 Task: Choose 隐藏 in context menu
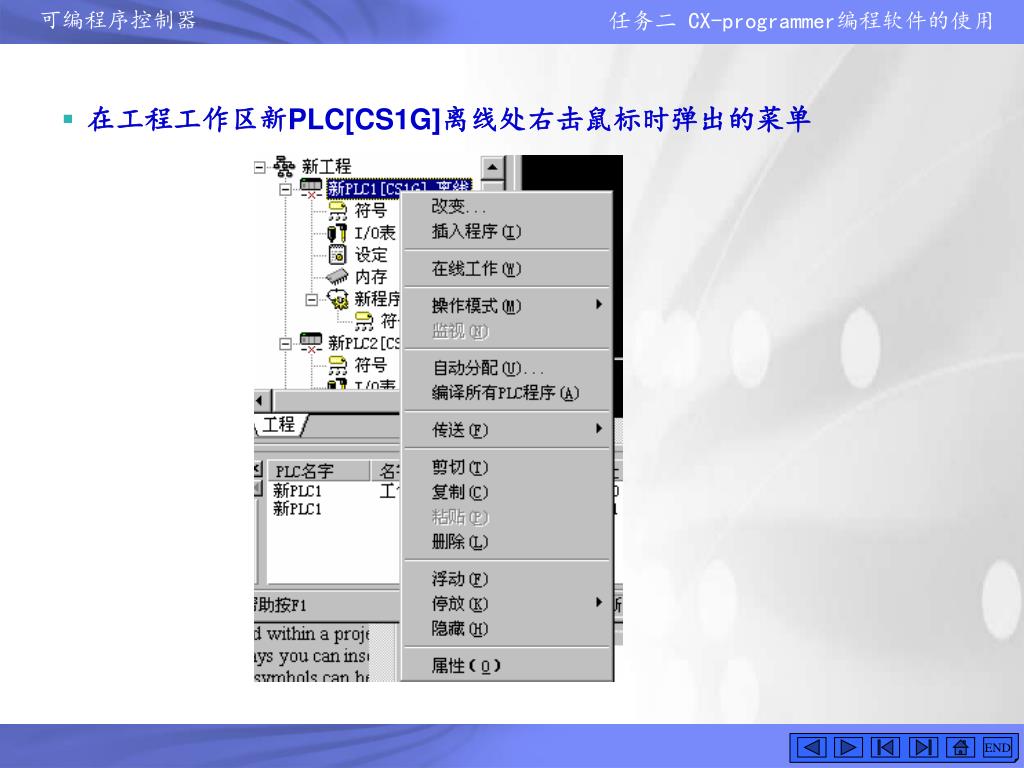[507, 628]
